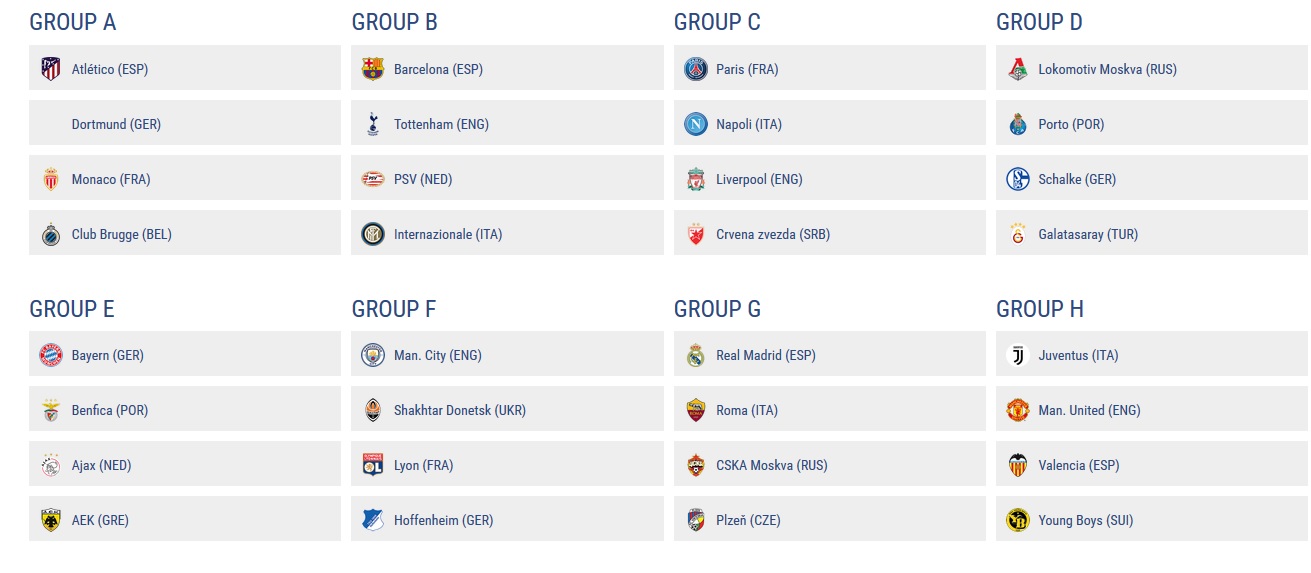Click the Young Boys crest

[x=1017, y=520]
